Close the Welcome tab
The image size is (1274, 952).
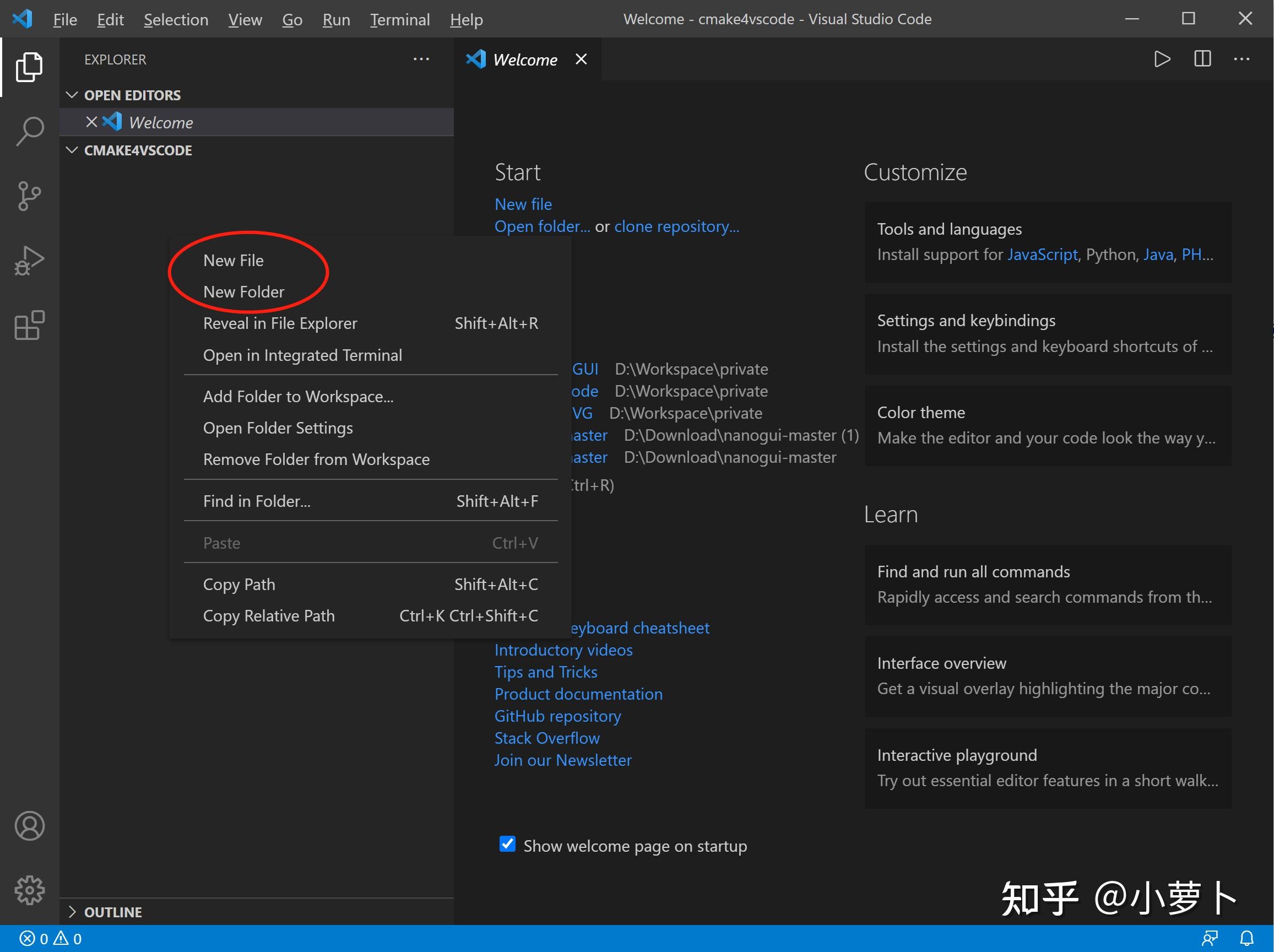tap(581, 59)
